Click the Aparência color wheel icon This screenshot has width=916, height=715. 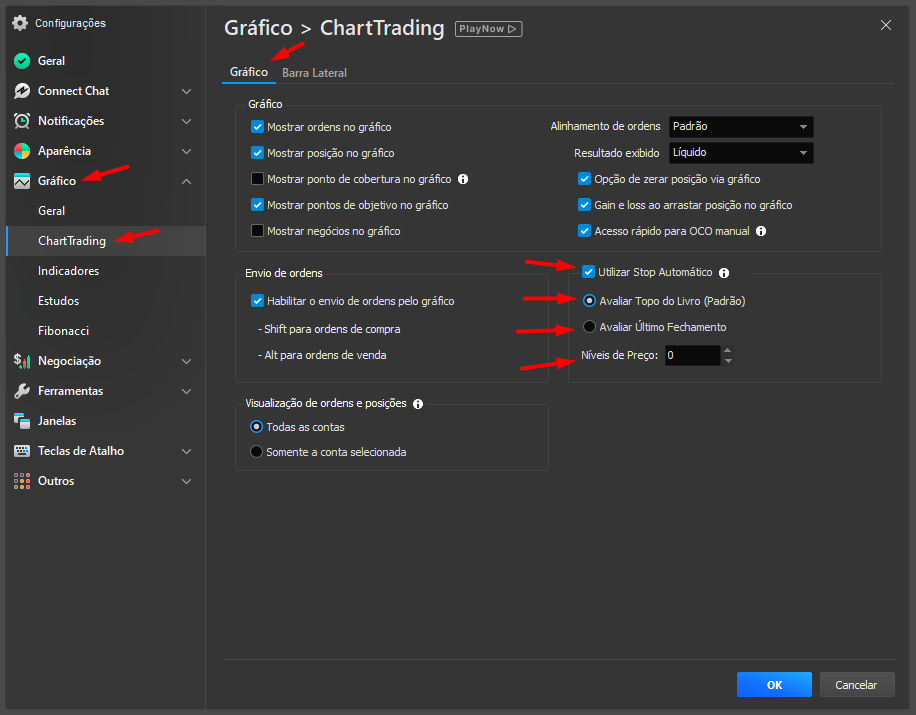click(22, 151)
